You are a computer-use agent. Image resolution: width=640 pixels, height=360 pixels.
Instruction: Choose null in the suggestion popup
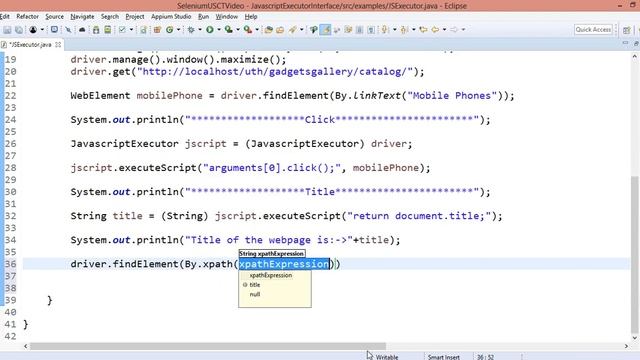(x=255, y=294)
